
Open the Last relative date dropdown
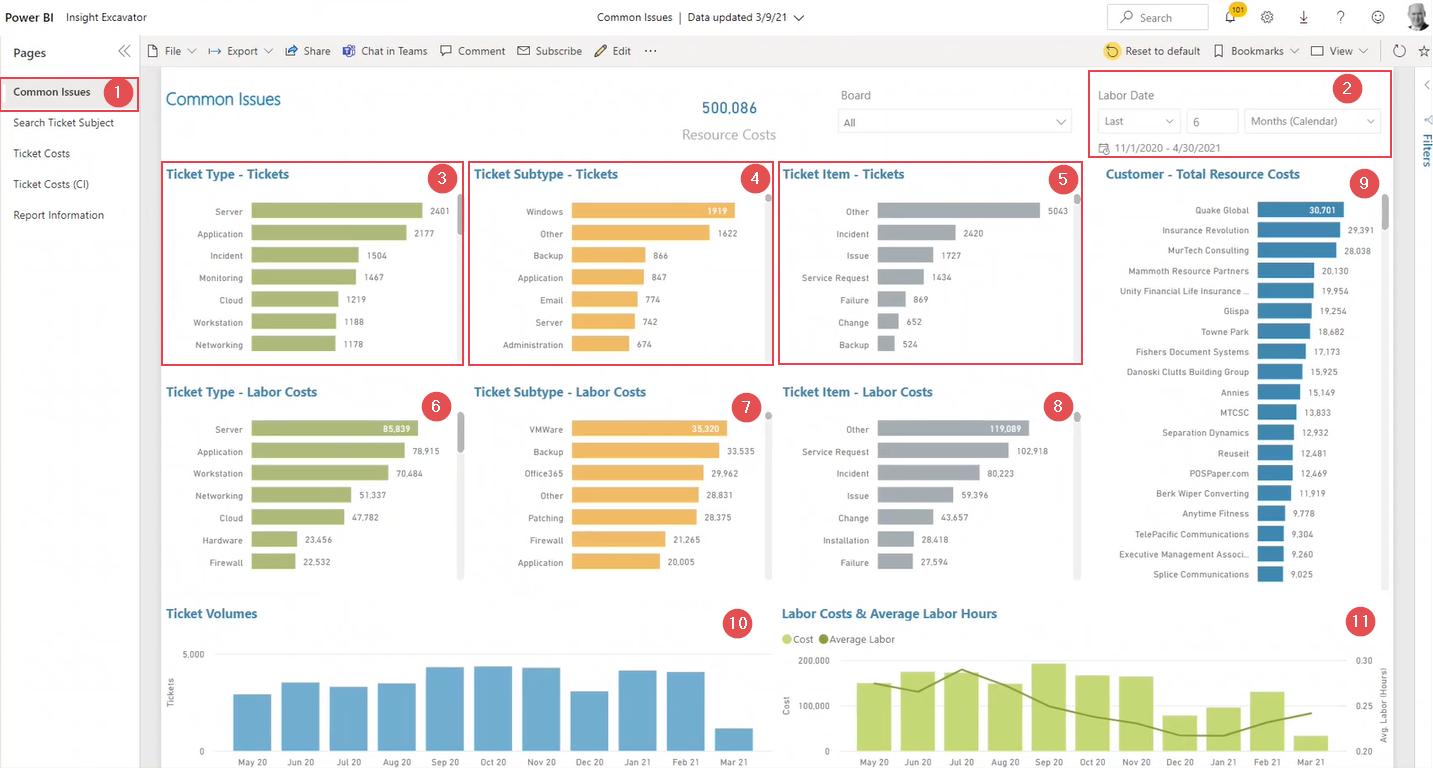(x=1139, y=121)
